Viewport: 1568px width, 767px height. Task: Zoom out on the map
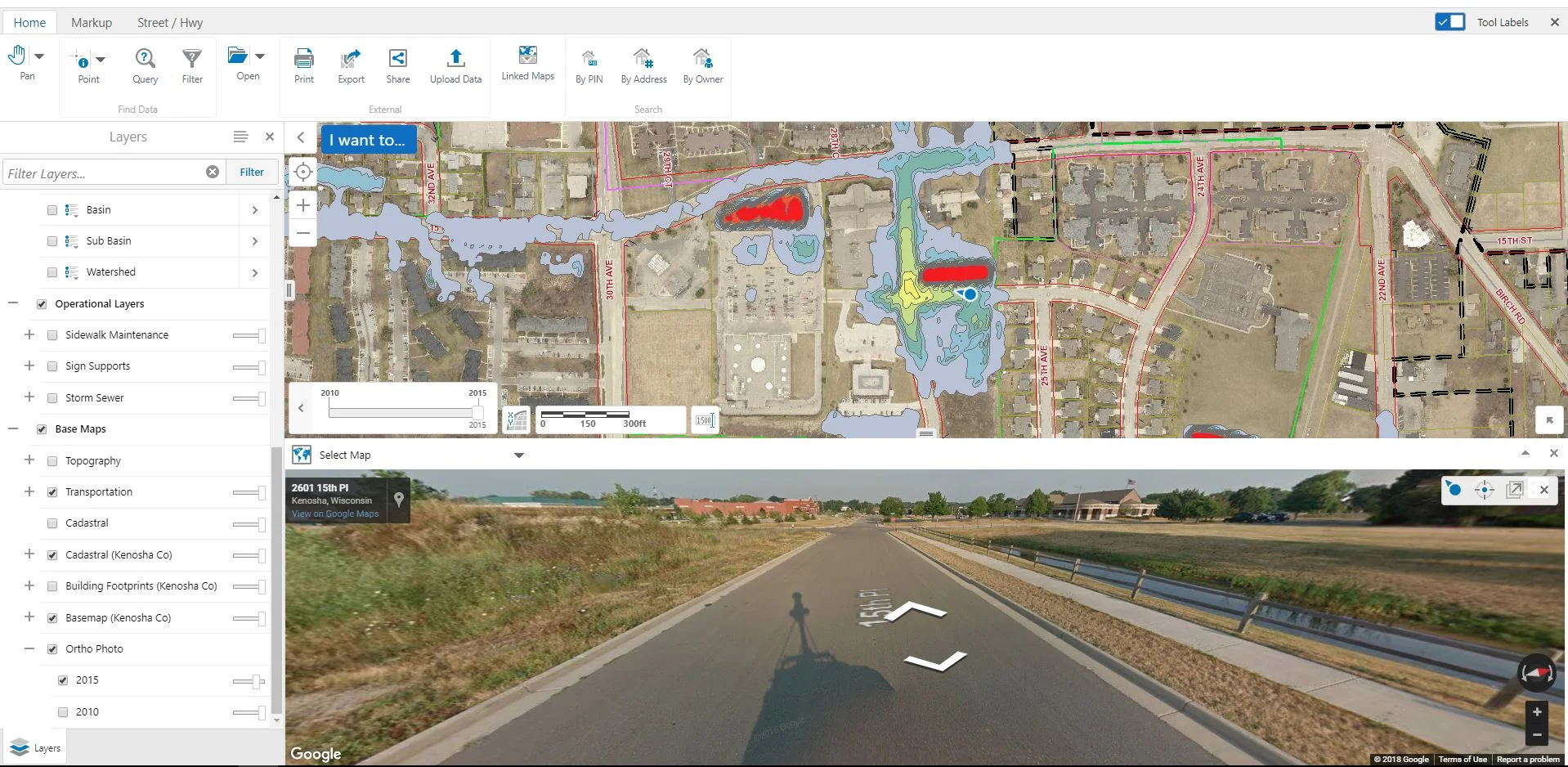(302, 233)
